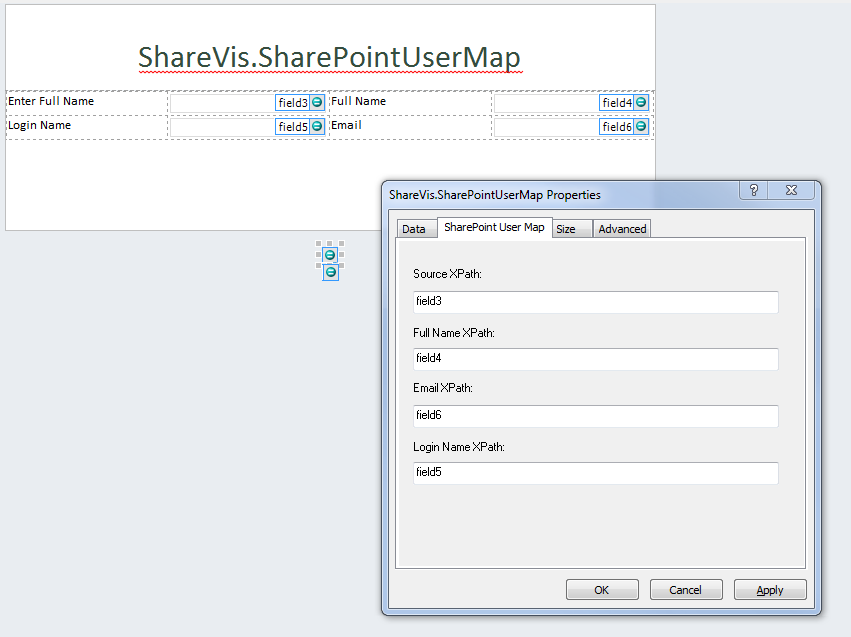Click the binding icon beside field4
This screenshot has width=851, height=637.
coord(641,102)
